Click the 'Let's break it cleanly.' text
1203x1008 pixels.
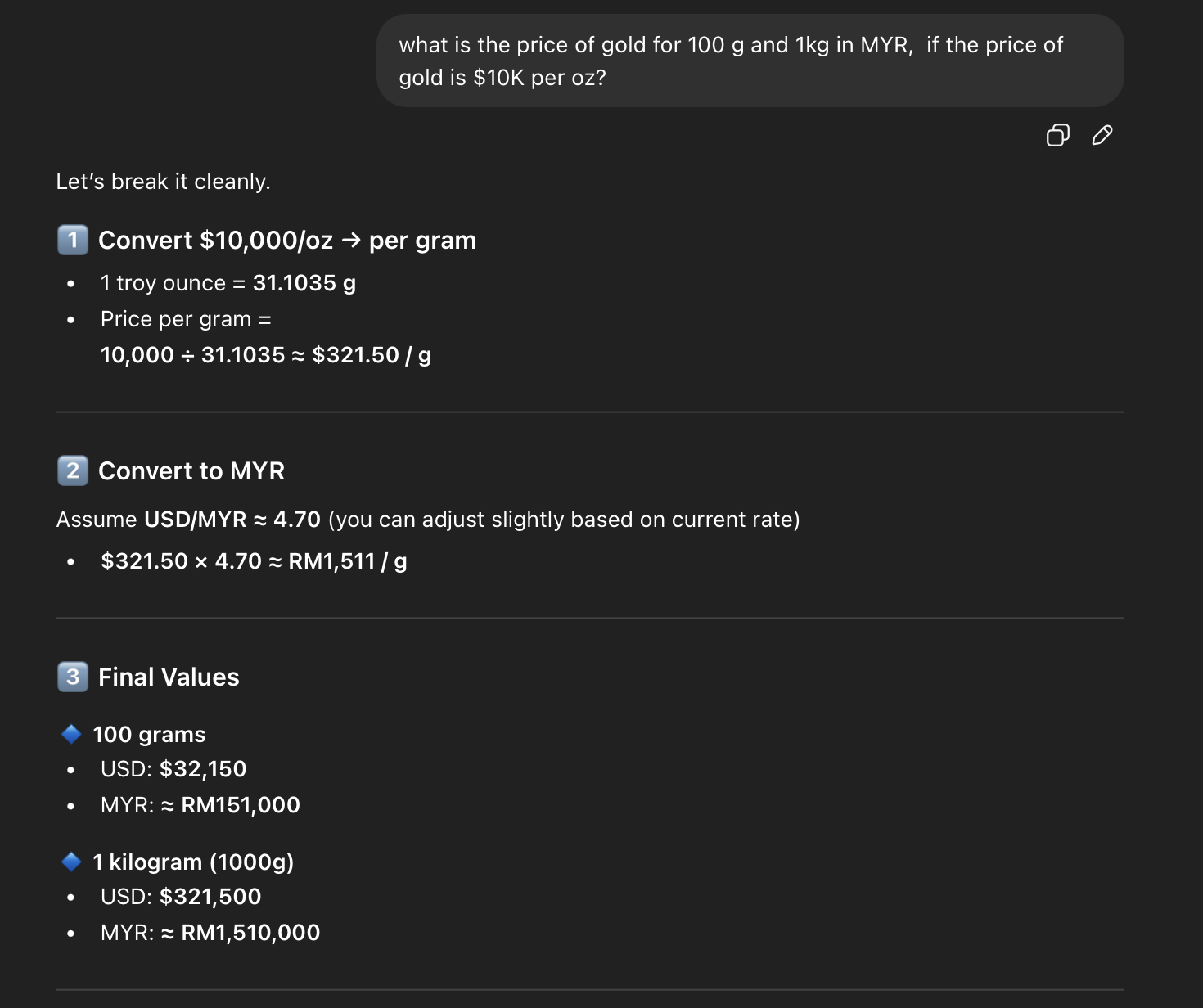click(x=163, y=182)
